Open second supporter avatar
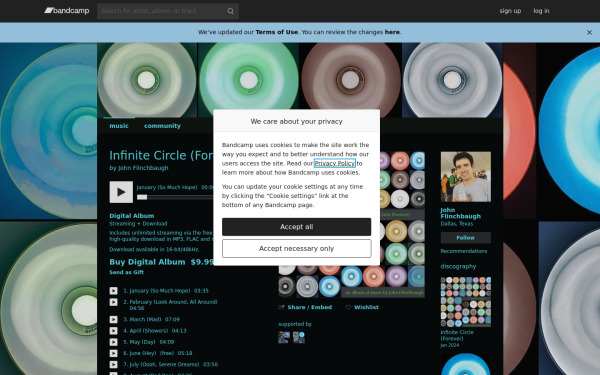600x375 pixels. point(299,337)
